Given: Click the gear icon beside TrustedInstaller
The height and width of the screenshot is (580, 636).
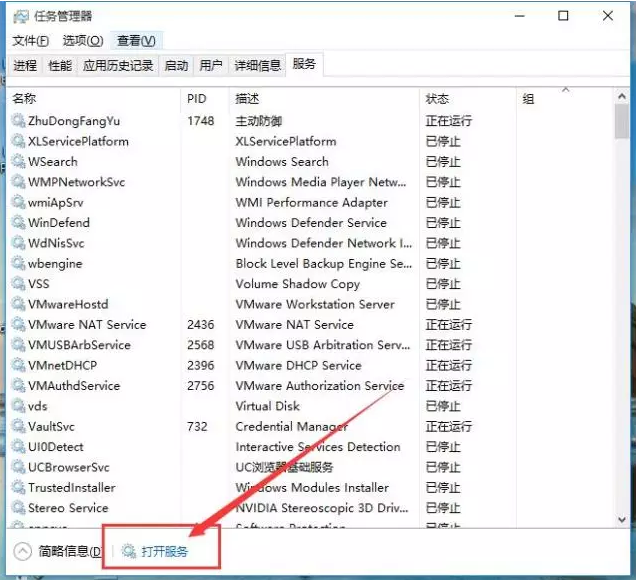Looking at the screenshot, I should pos(18,487).
